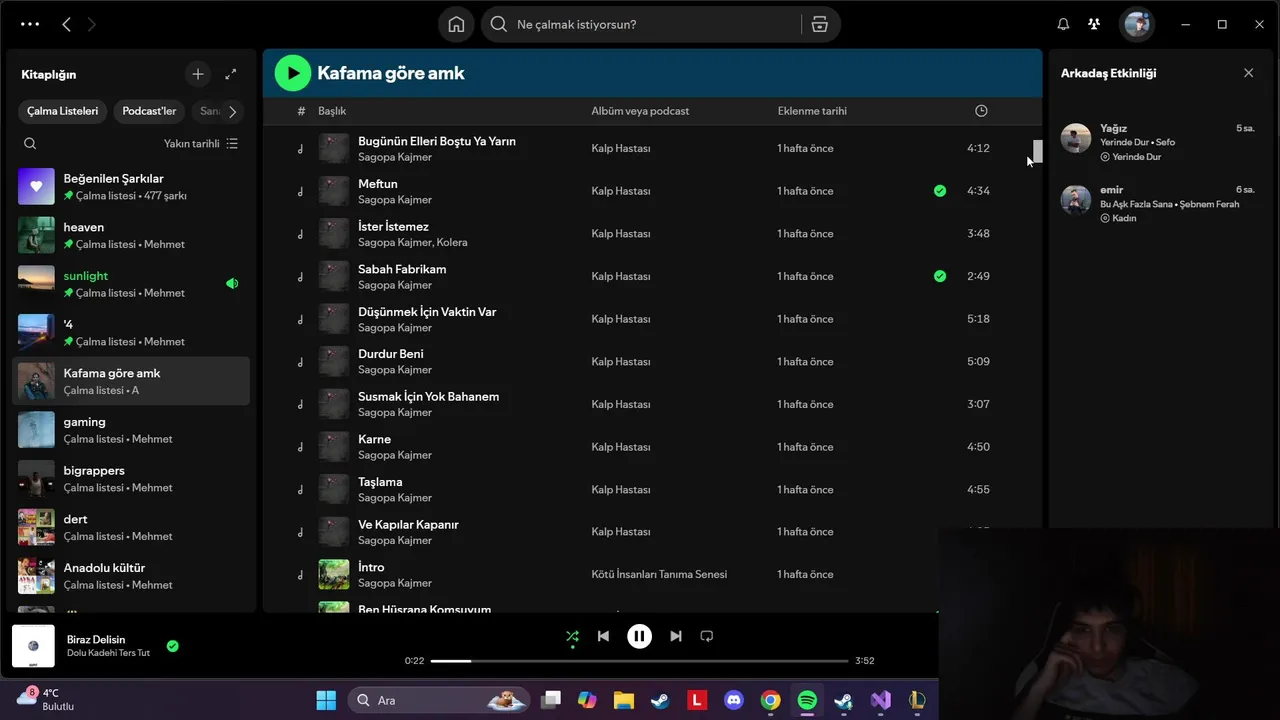Click the green check next to 'Sabah Fabrikam'
The width and height of the screenshot is (1280, 720).
click(x=940, y=276)
